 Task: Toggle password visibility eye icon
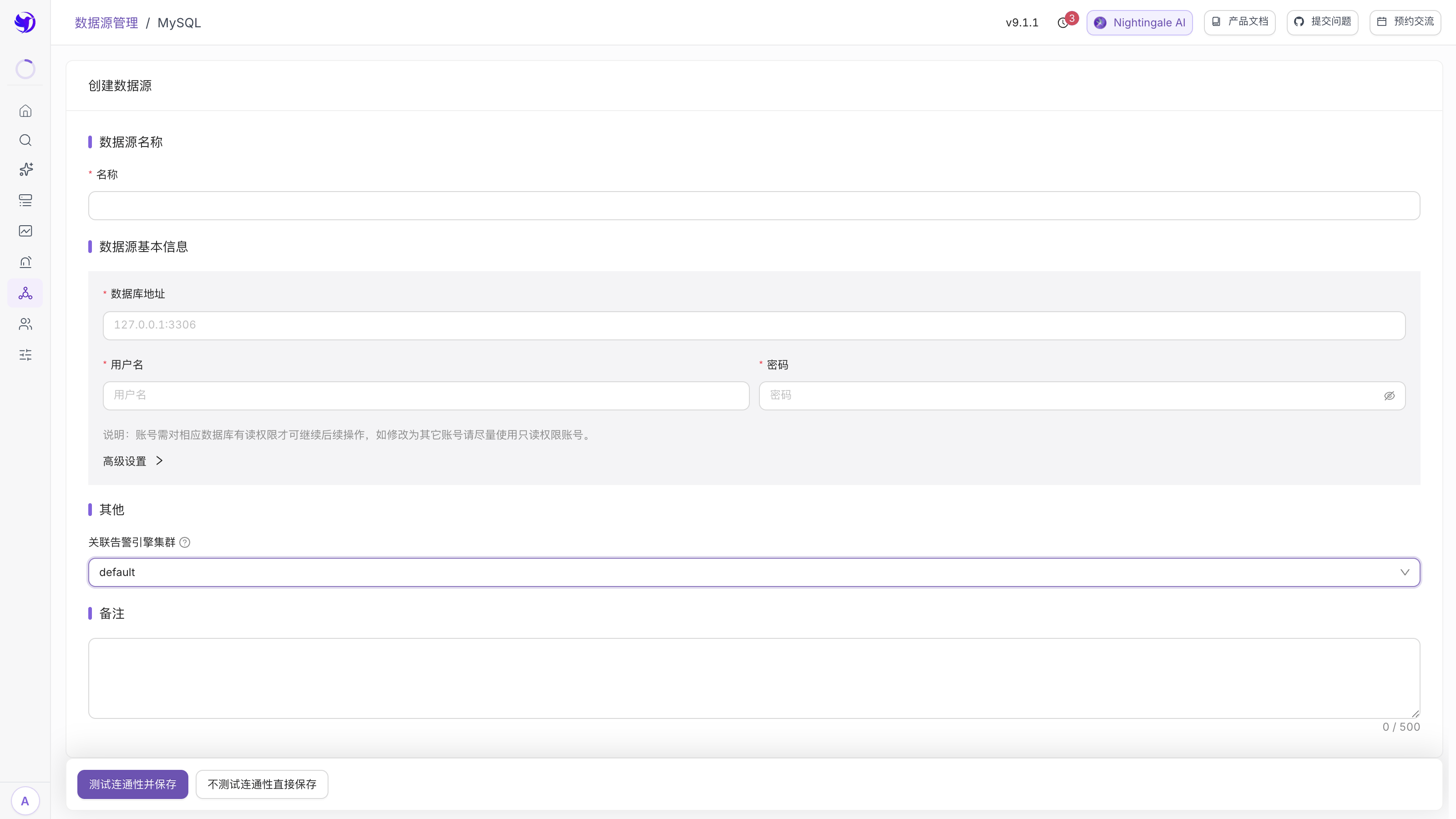pos(1389,396)
